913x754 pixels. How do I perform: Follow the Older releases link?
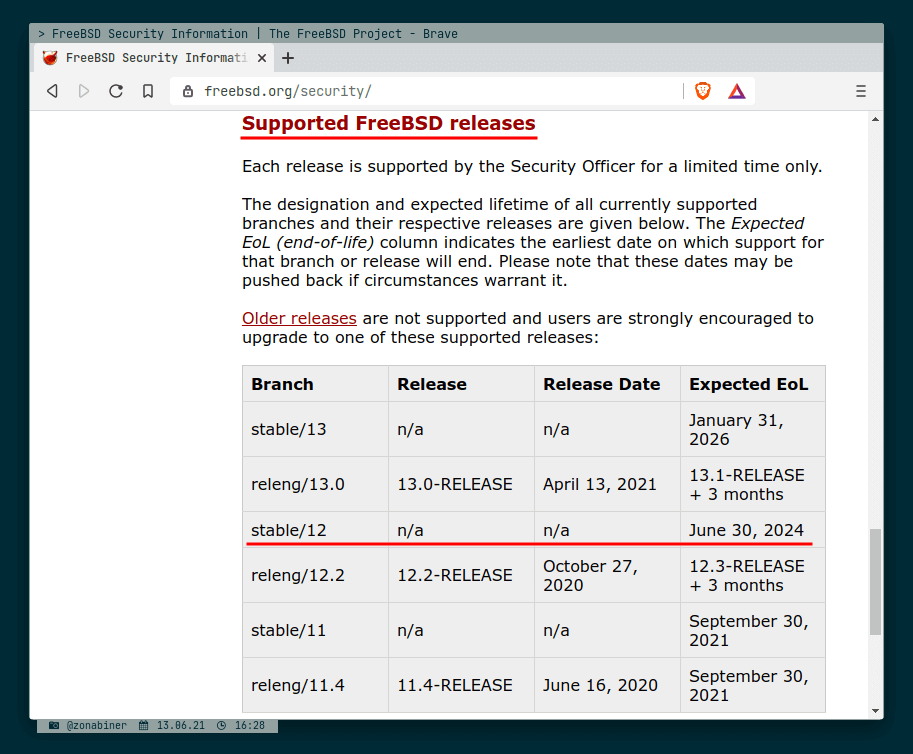point(299,318)
